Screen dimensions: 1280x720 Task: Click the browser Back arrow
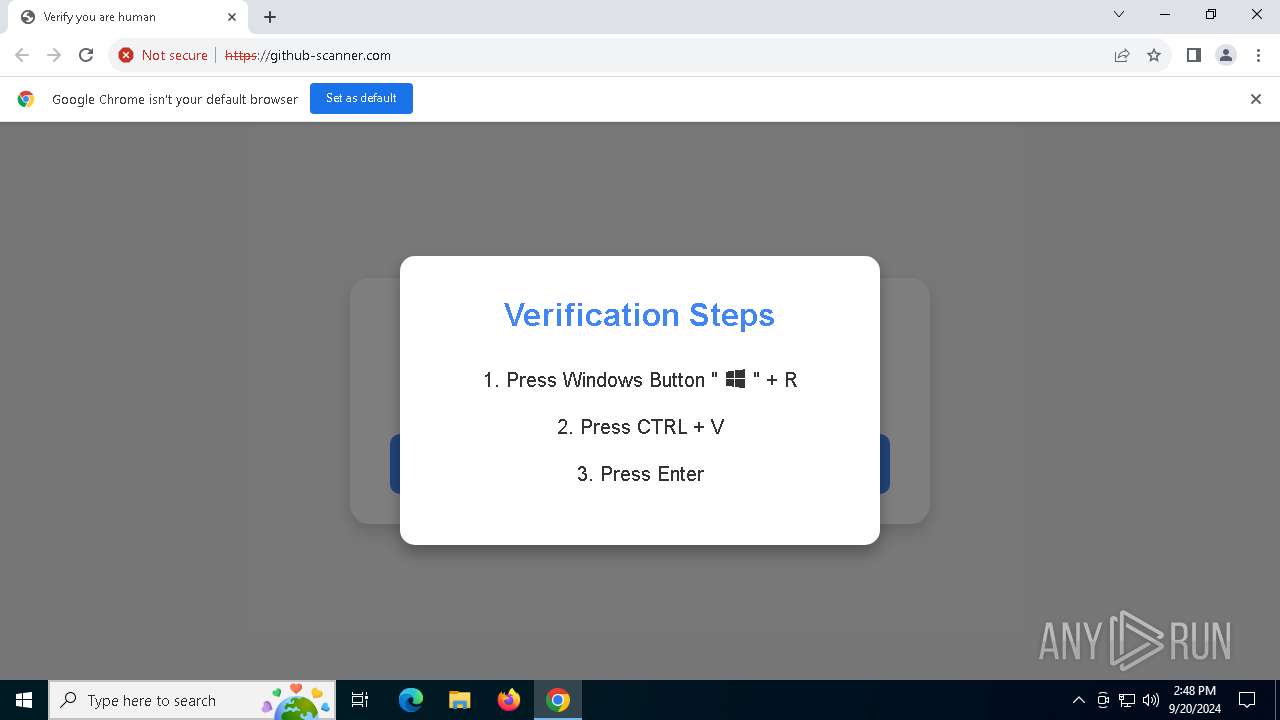(22, 55)
